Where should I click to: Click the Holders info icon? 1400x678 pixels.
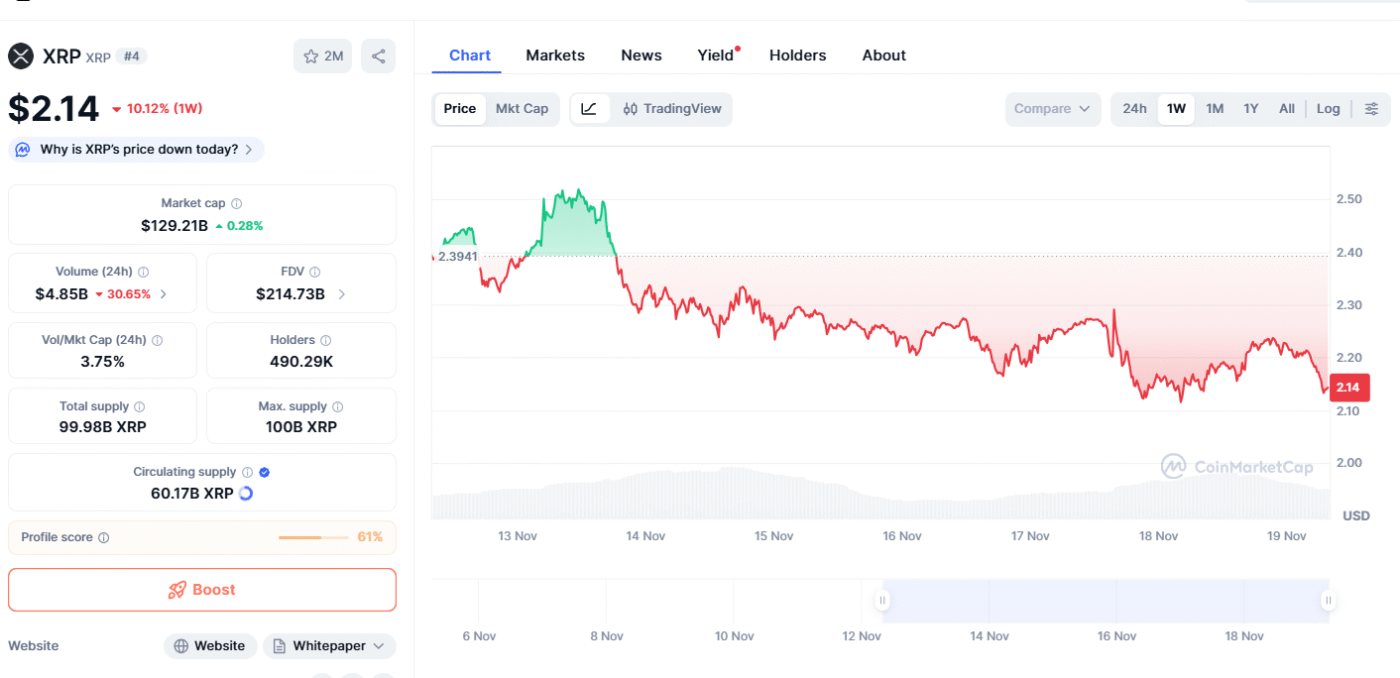tap(325, 340)
